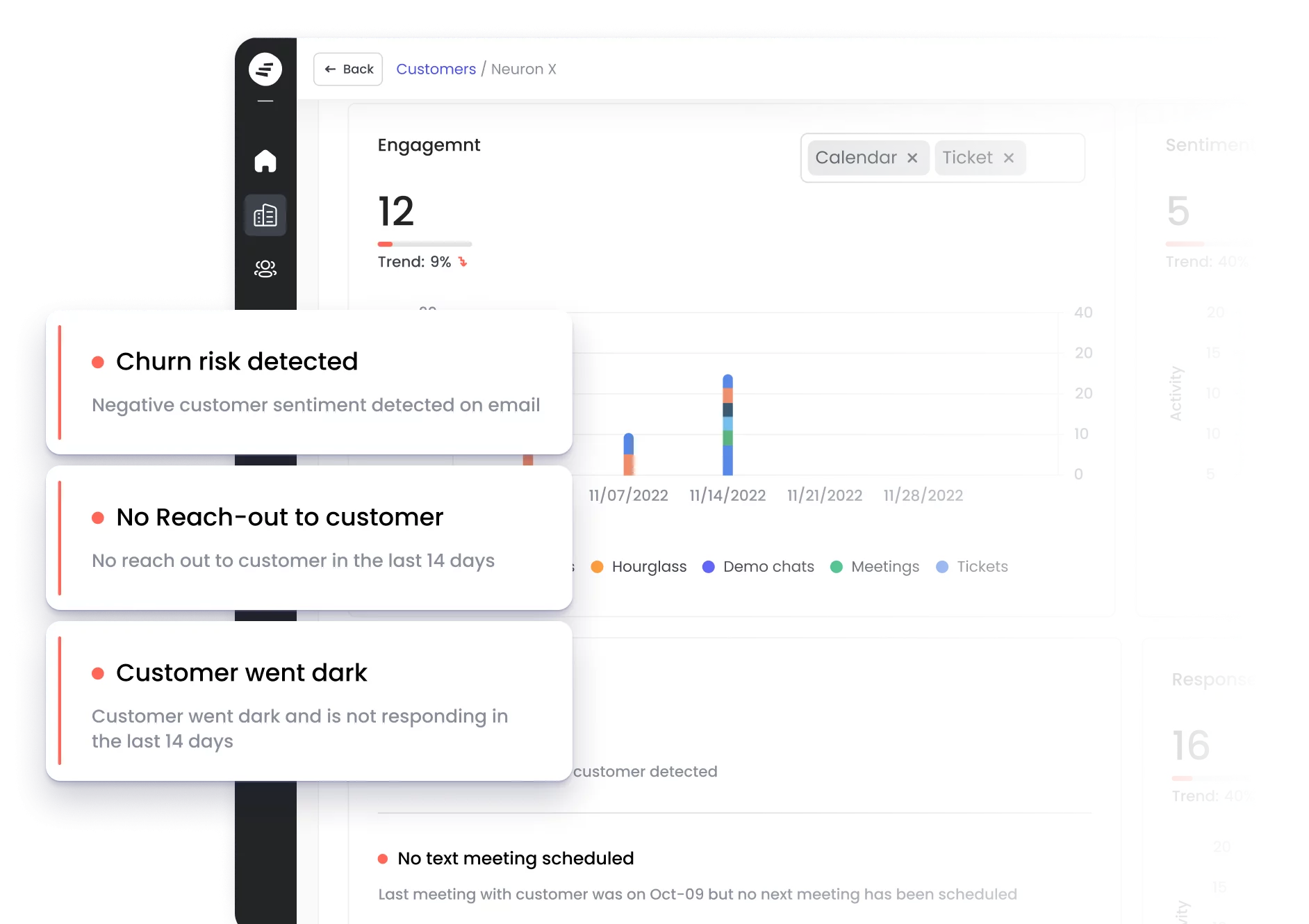This screenshot has height=924, width=1309.
Task: Open the Home icon in sidebar
Action: tap(265, 161)
